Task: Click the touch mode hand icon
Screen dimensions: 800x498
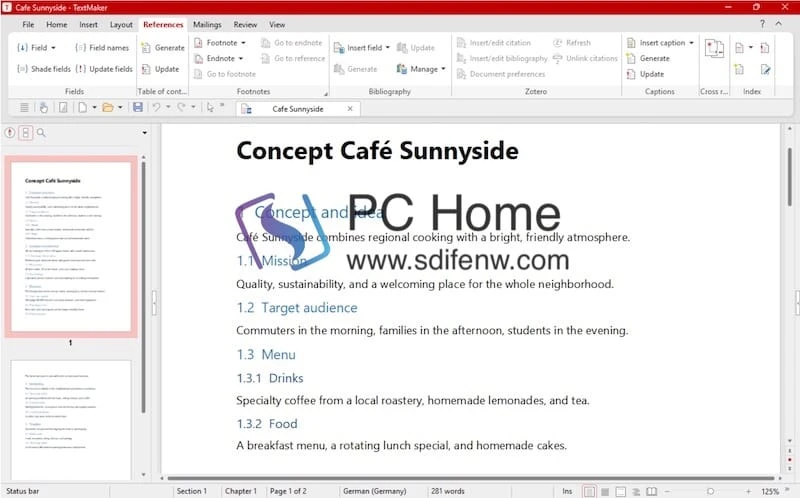Action: [x=44, y=107]
